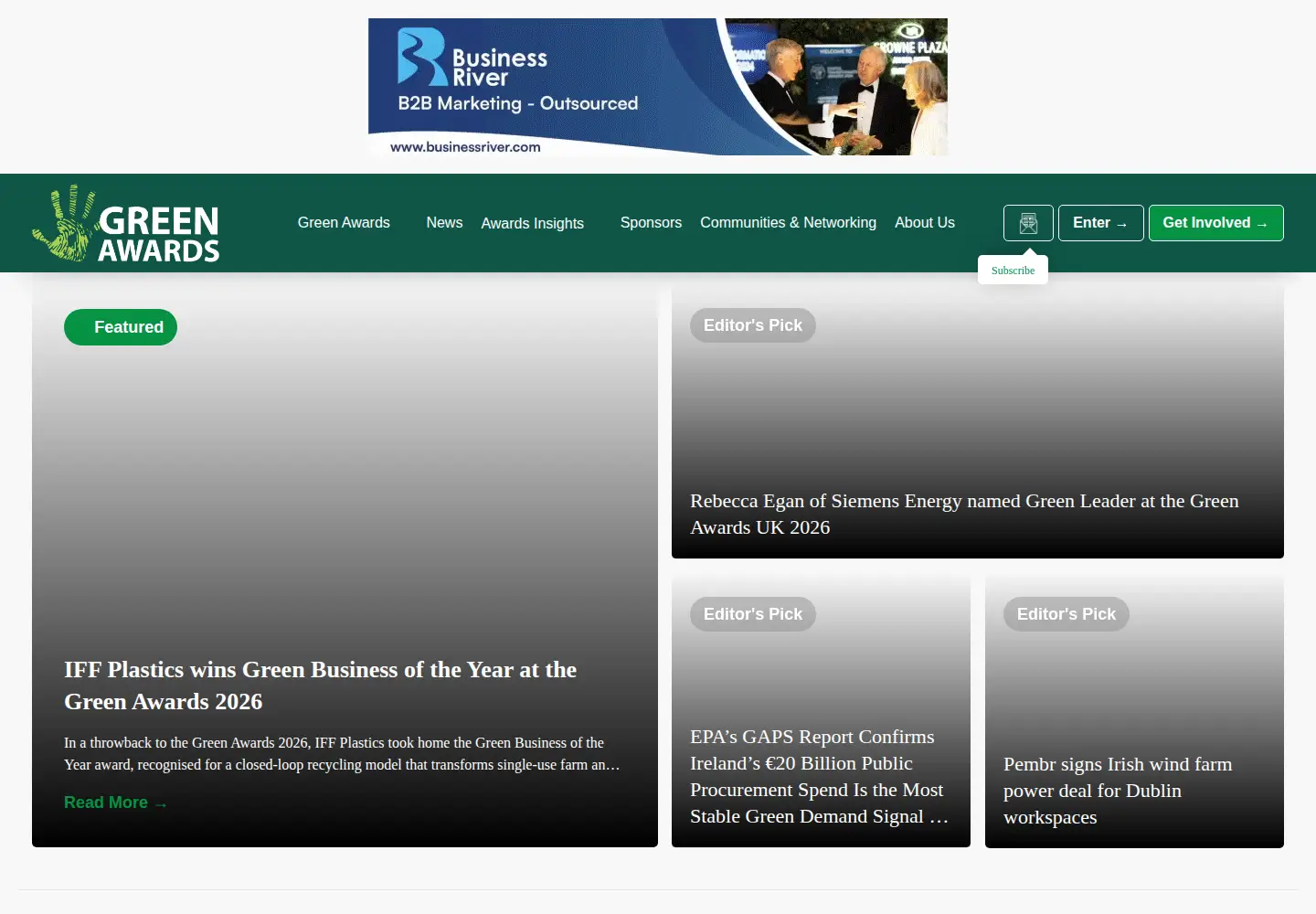Open the Rebecca Egan Siemens Energy article
The width and height of the screenshot is (1316, 914).
pos(964,514)
